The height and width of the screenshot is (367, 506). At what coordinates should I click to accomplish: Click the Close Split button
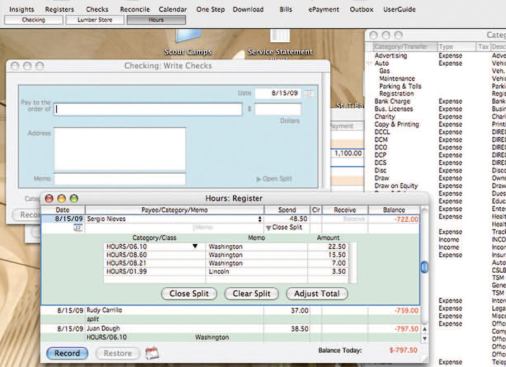tap(189, 294)
